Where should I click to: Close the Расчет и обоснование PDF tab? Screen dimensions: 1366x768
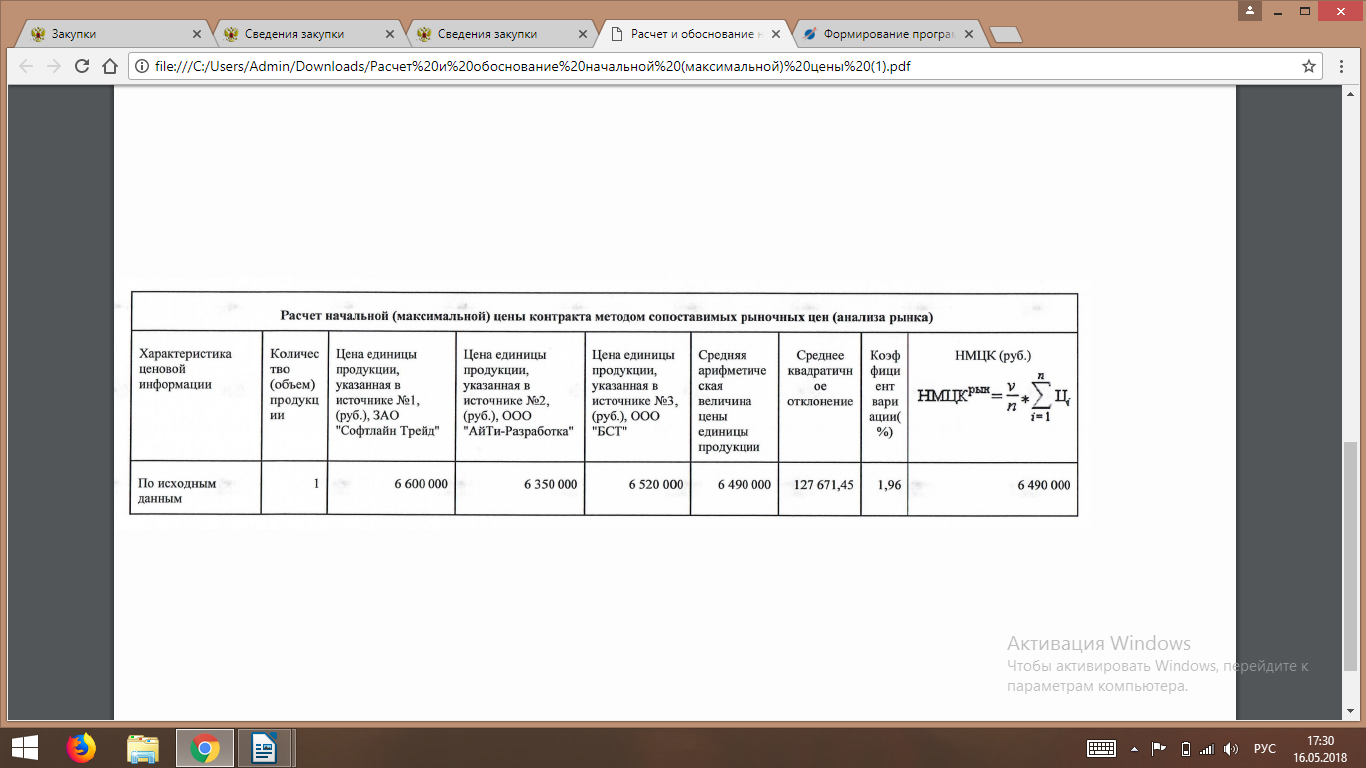point(775,34)
